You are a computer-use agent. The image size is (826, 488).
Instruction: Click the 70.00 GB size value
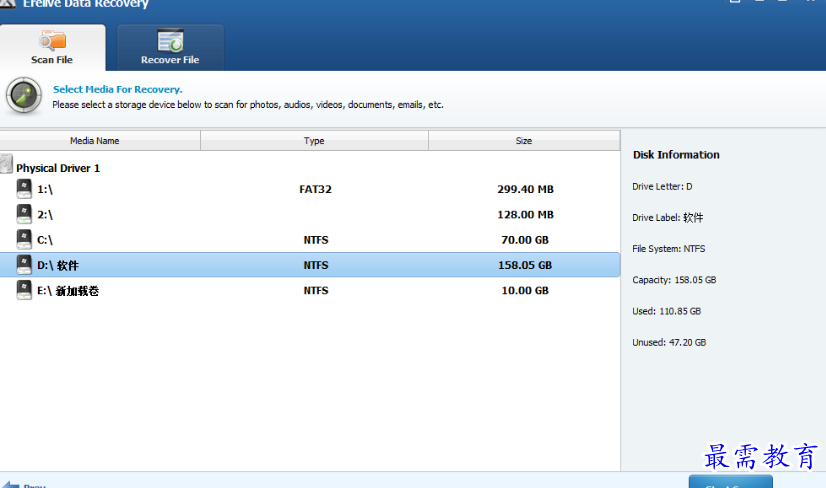coord(525,240)
